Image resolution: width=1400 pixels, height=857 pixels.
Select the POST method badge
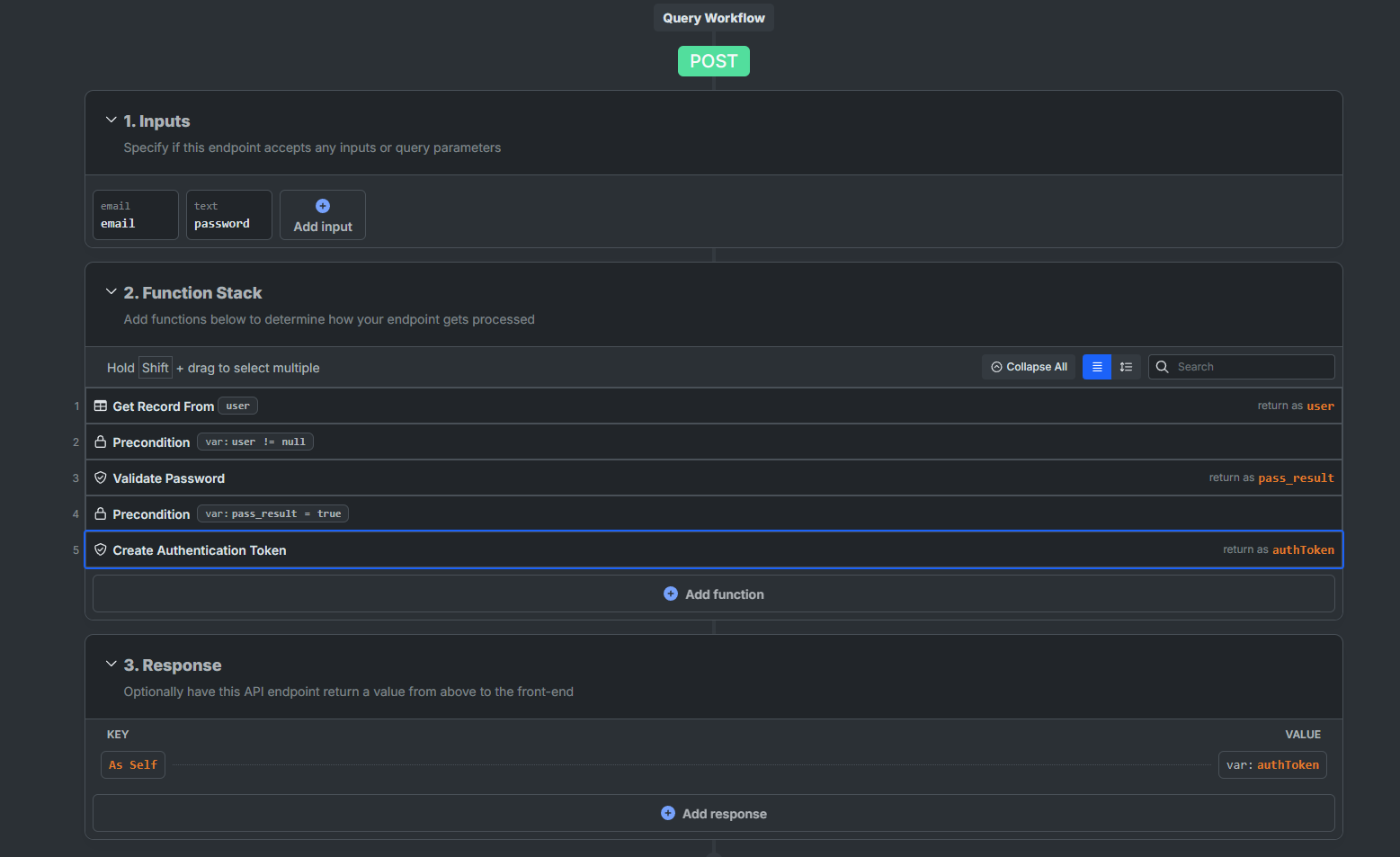click(x=714, y=61)
